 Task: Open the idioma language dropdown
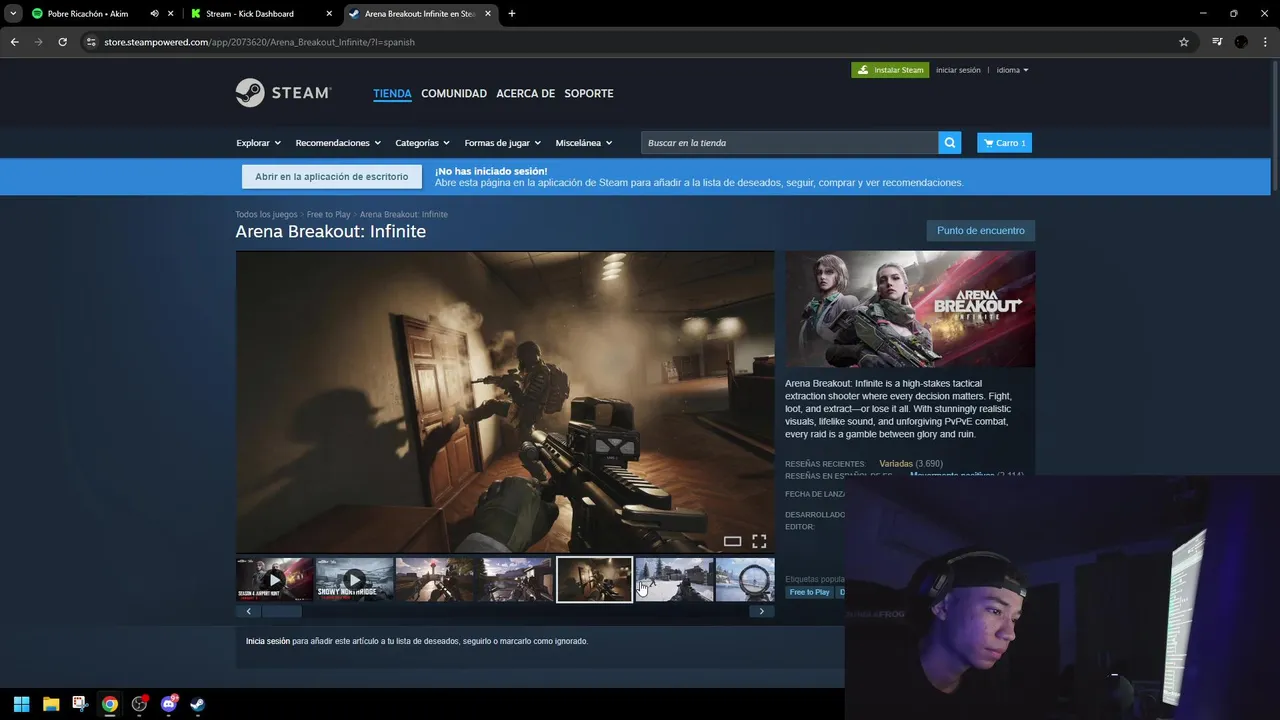(1012, 70)
